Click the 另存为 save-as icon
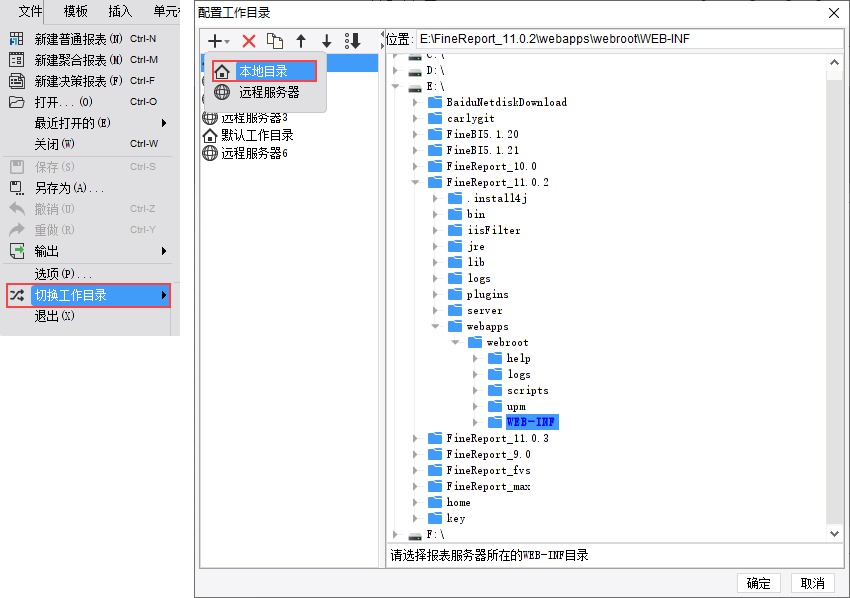This screenshot has height=598, width=850. coord(17,188)
